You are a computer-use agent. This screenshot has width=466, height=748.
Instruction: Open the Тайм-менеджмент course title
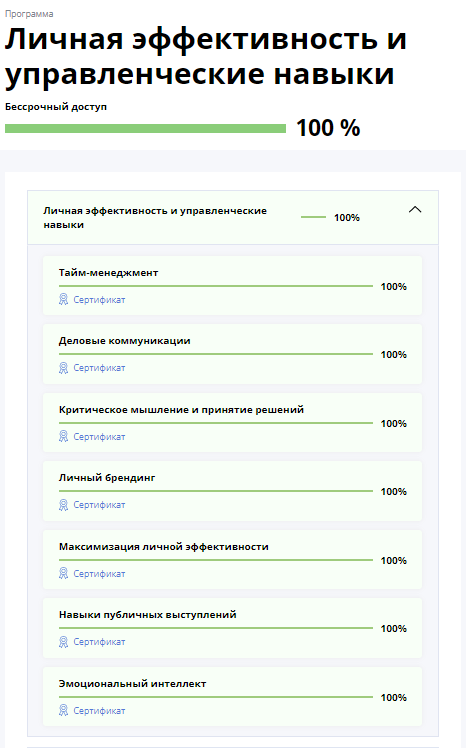click(108, 273)
